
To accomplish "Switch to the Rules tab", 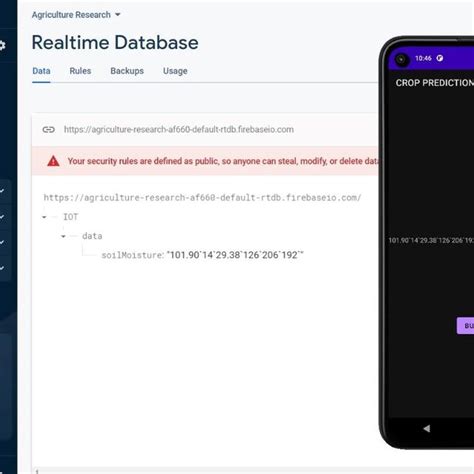I will click(x=80, y=71).
